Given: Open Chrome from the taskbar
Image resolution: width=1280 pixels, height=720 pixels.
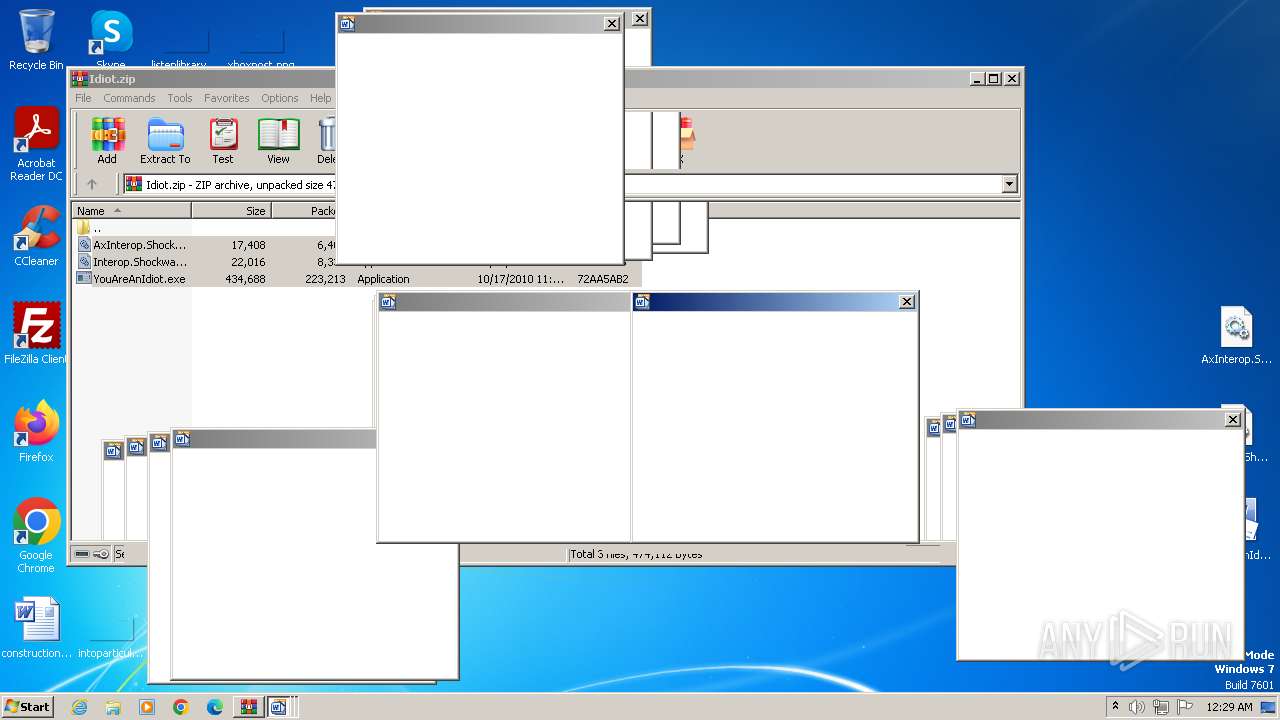Looking at the screenshot, I should tap(181, 707).
